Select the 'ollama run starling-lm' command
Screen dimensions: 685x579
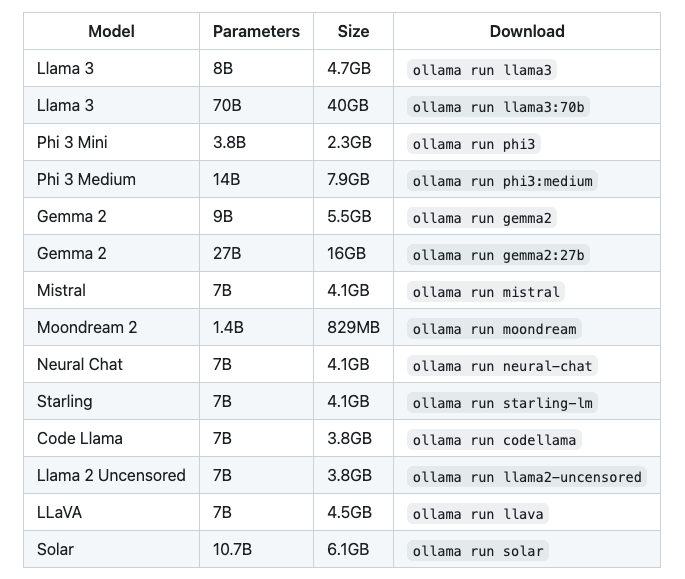(x=502, y=402)
